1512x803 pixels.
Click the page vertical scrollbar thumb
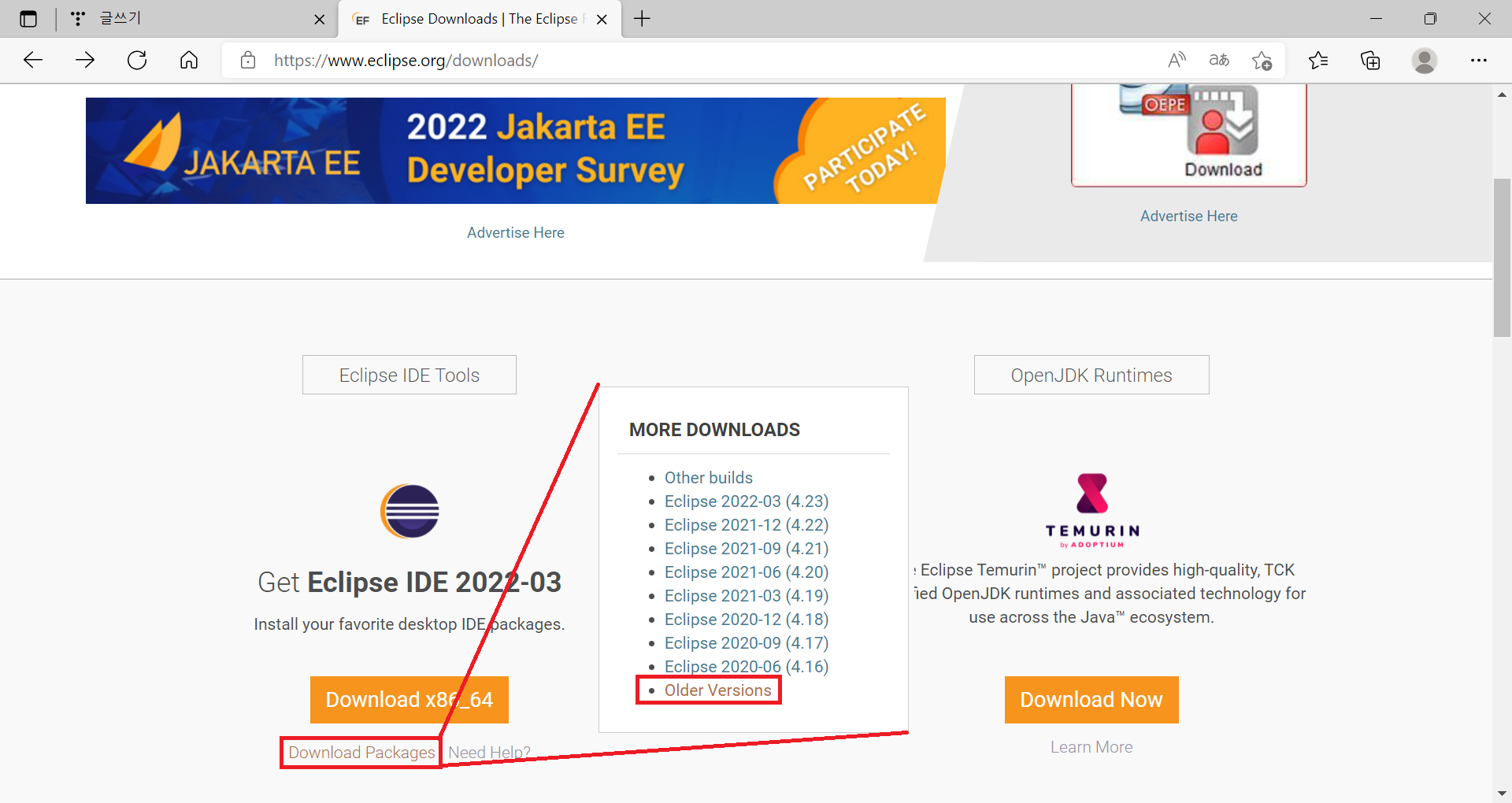coord(1502,258)
